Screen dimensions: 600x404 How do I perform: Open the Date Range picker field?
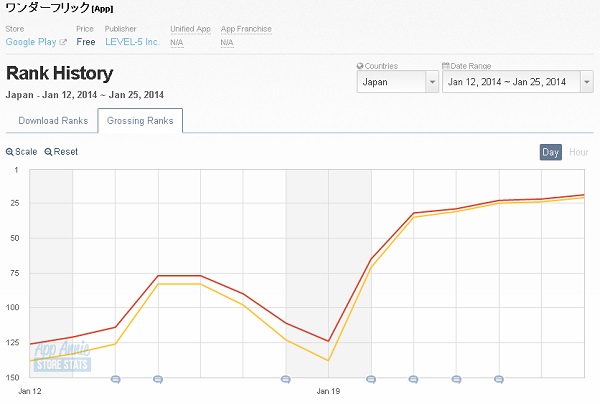coord(518,81)
